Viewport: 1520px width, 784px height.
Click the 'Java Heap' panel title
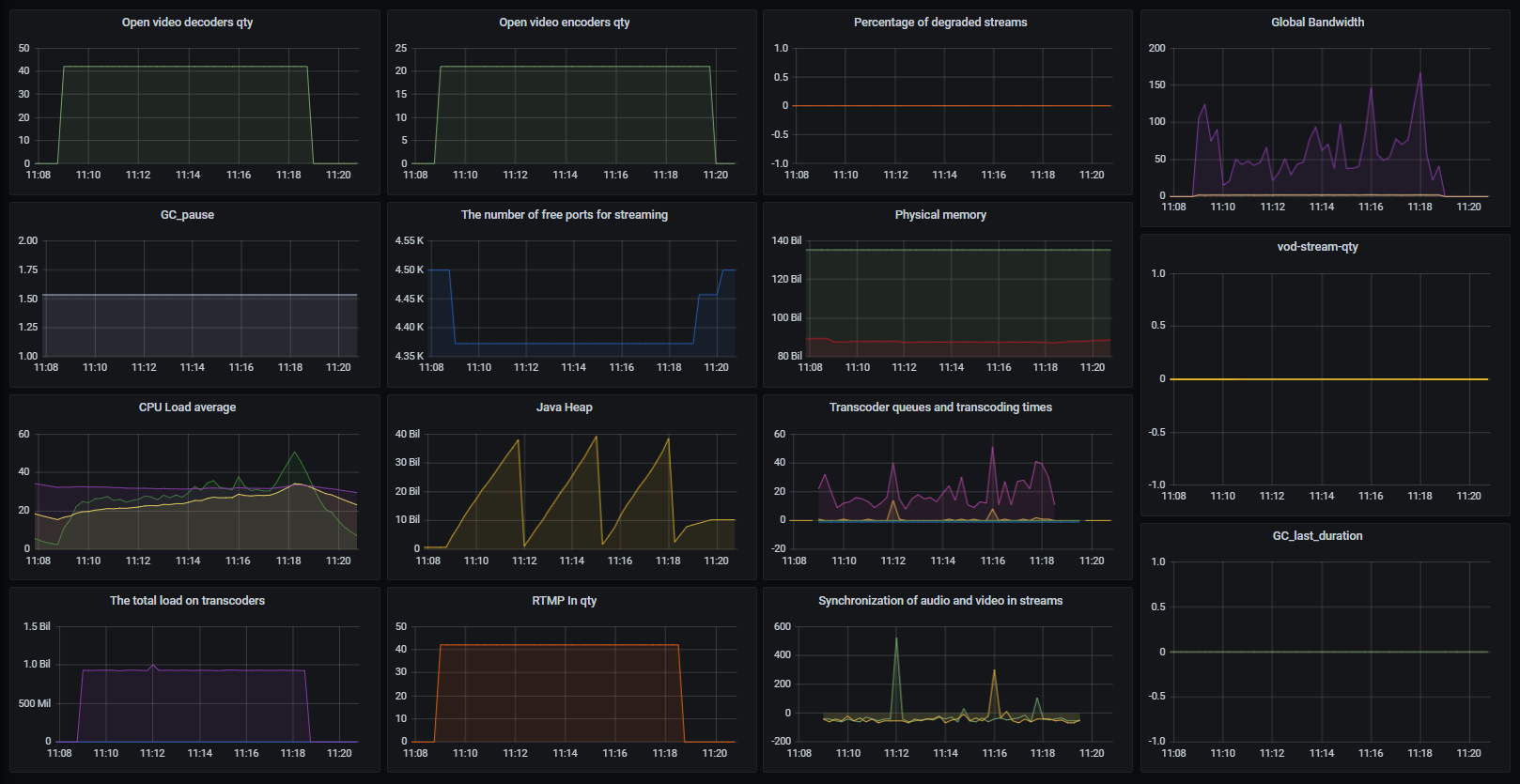[x=565, y=407]
